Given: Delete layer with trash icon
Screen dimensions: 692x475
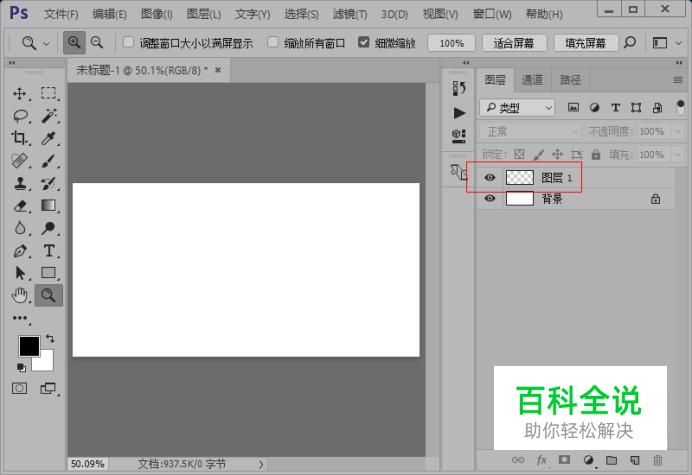Looking at the screenshot, I should coord(658,460).
